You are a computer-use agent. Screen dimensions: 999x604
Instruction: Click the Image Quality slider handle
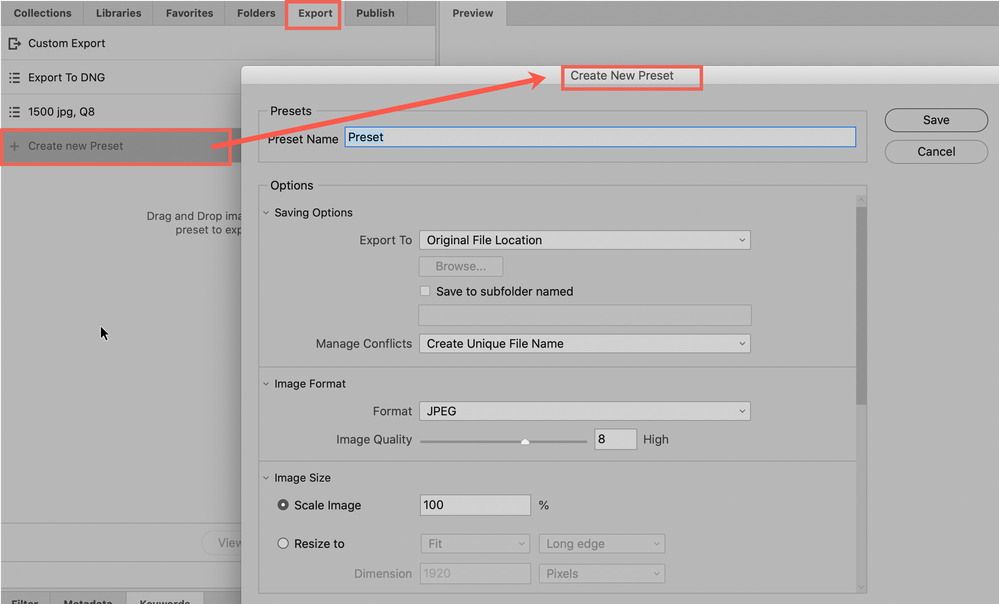[525, 441]
